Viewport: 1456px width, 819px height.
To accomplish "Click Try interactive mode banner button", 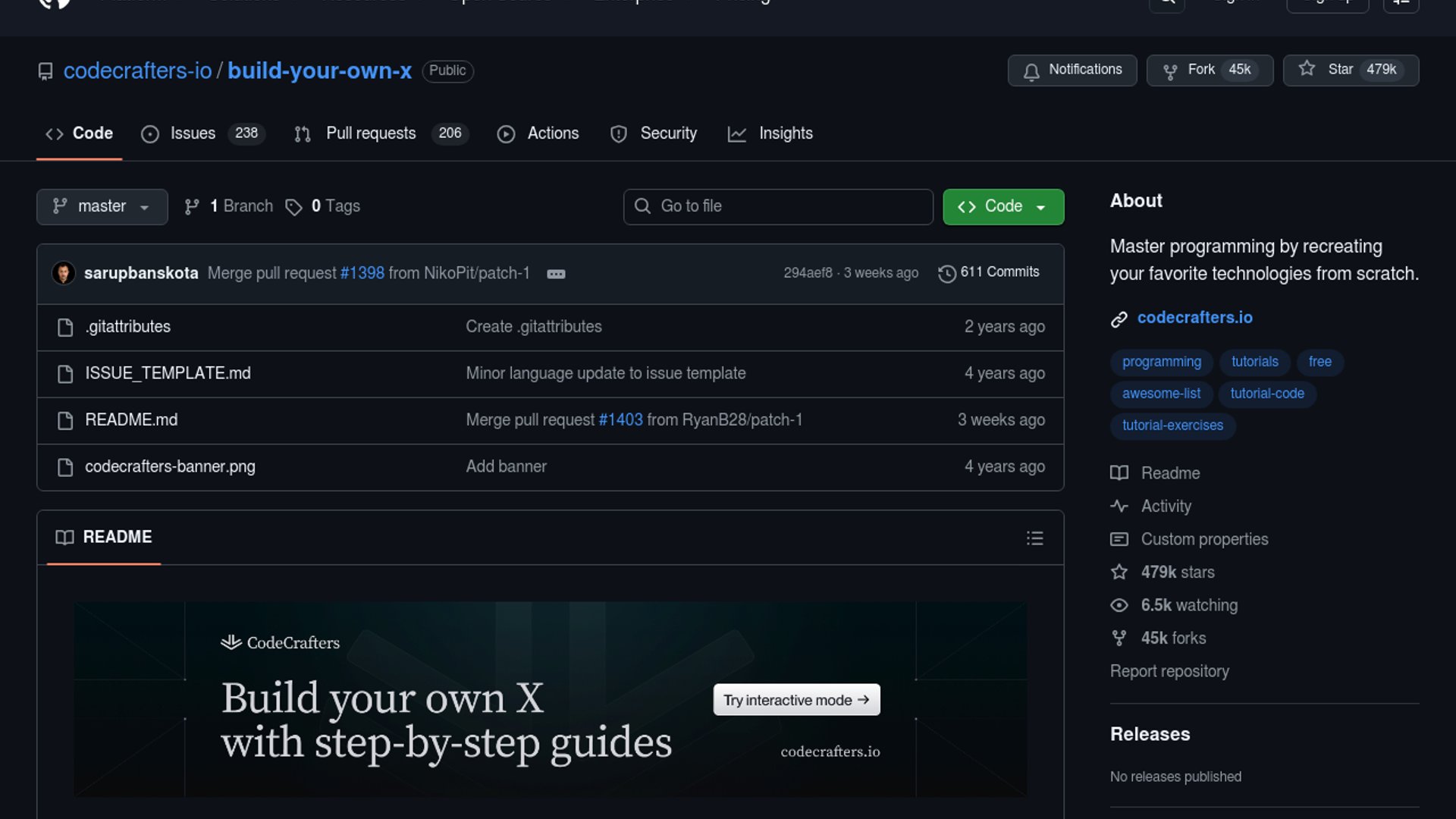I will click(x=796, y=700).
